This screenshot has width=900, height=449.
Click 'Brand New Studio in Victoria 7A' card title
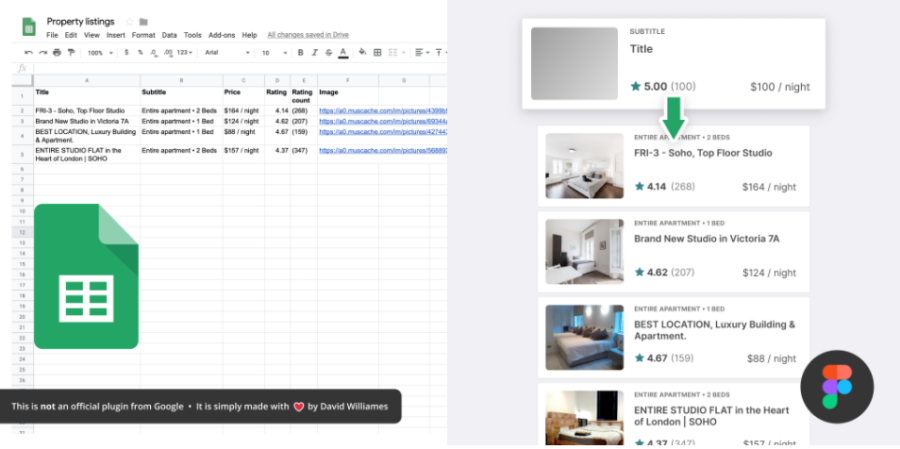click(x=707, y=239)
